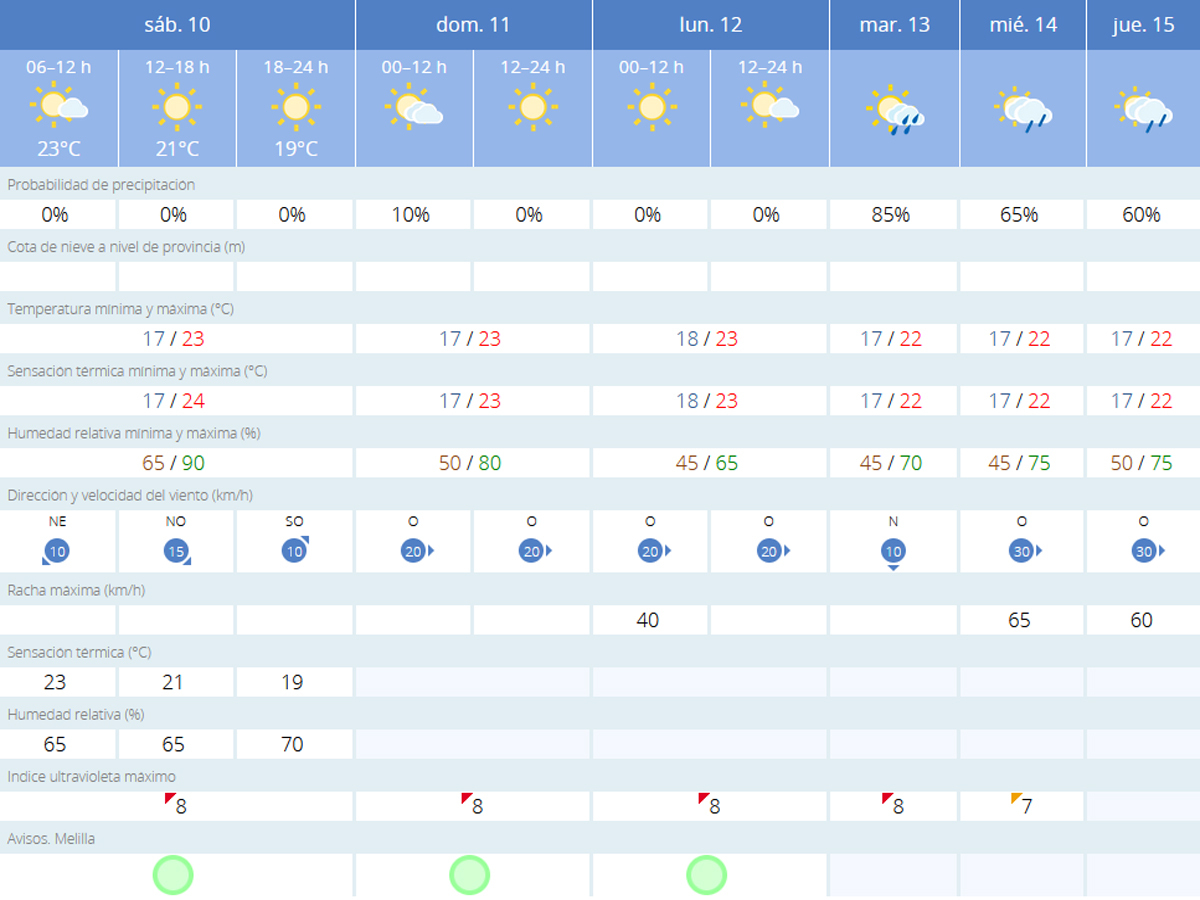Click the Avisos. Melilla label
Screen dimensions: 1200x900
click(51, 838)
